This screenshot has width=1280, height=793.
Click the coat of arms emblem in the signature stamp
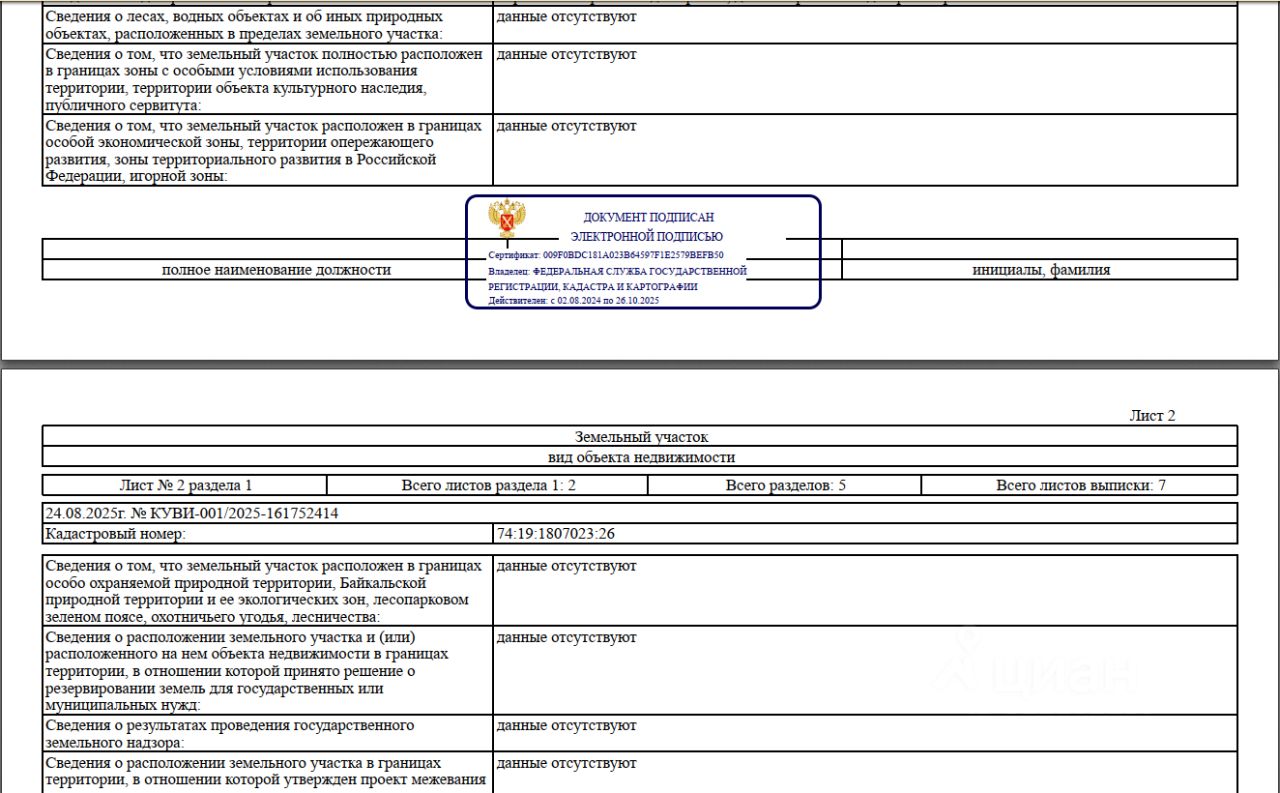pos(508,219)
